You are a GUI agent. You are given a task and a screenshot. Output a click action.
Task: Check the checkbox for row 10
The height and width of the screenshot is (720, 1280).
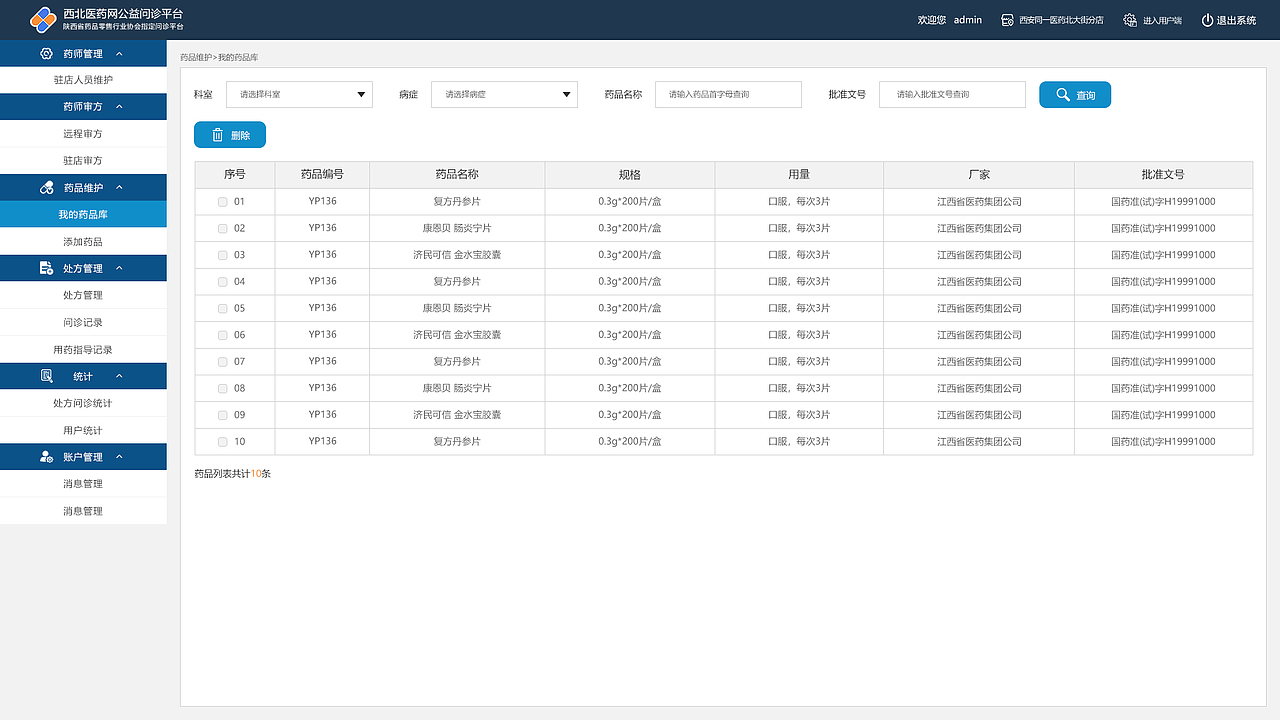pyautogui.click(x=222, y=442)
